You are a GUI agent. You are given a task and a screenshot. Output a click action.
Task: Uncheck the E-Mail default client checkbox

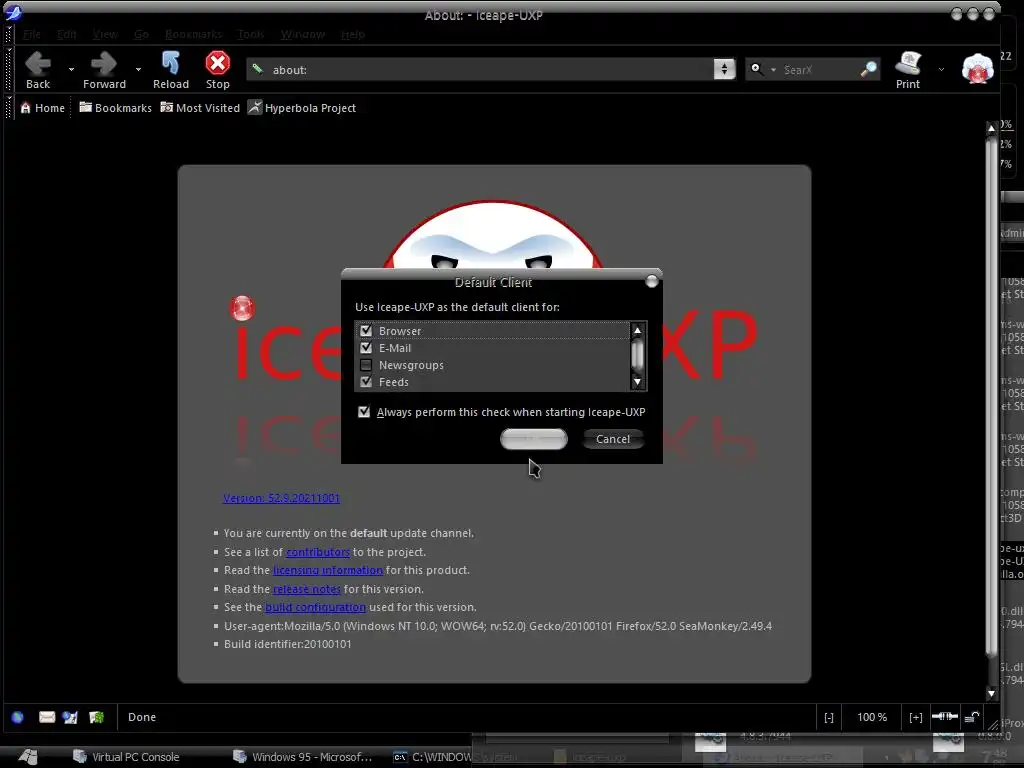366,348
